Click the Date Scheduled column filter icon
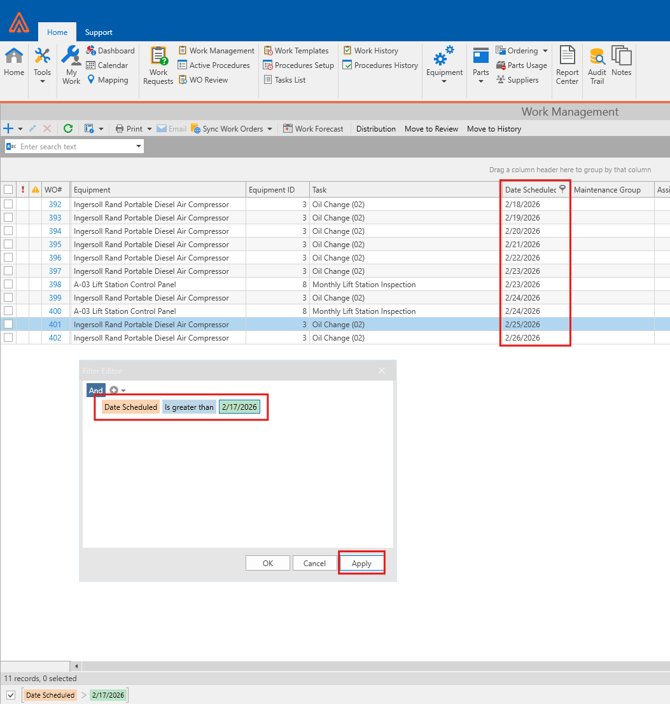The image size is (670, 704). tap(563, 188)
